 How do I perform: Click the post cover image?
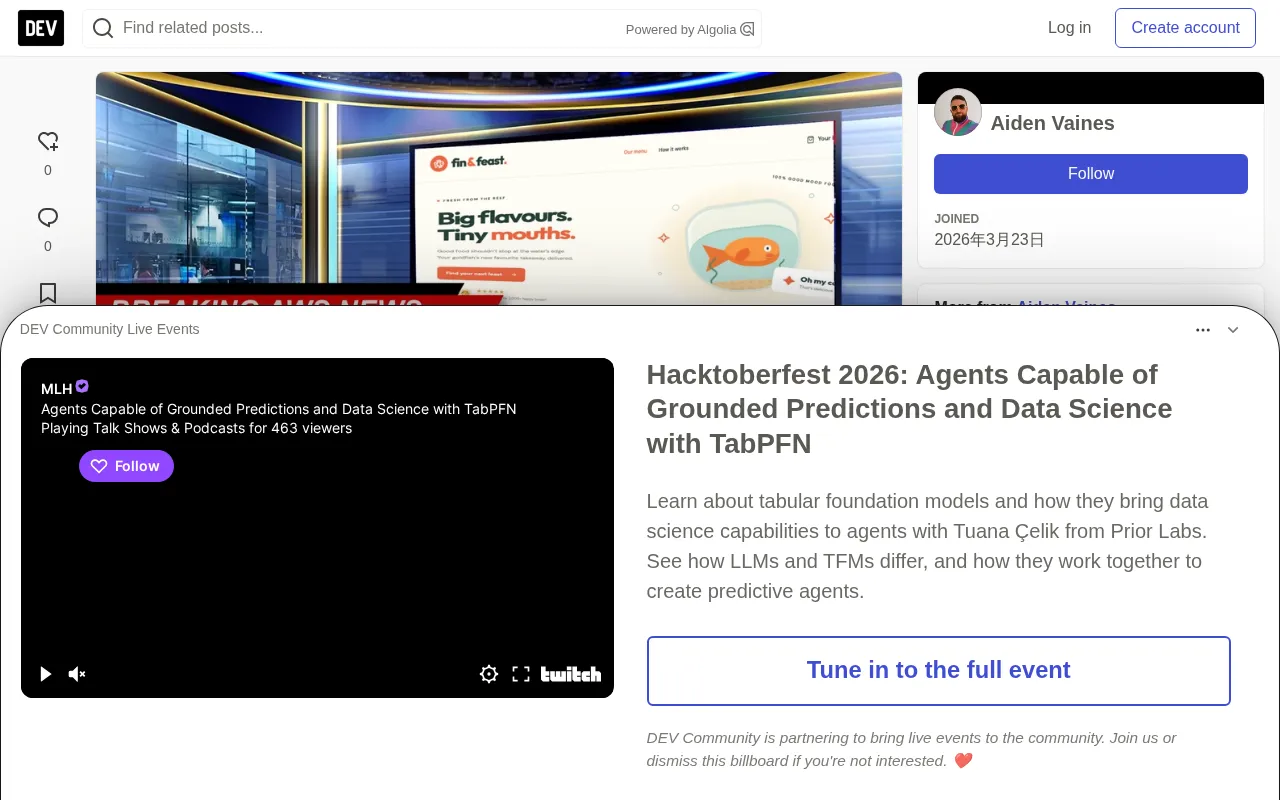(499, 188)
